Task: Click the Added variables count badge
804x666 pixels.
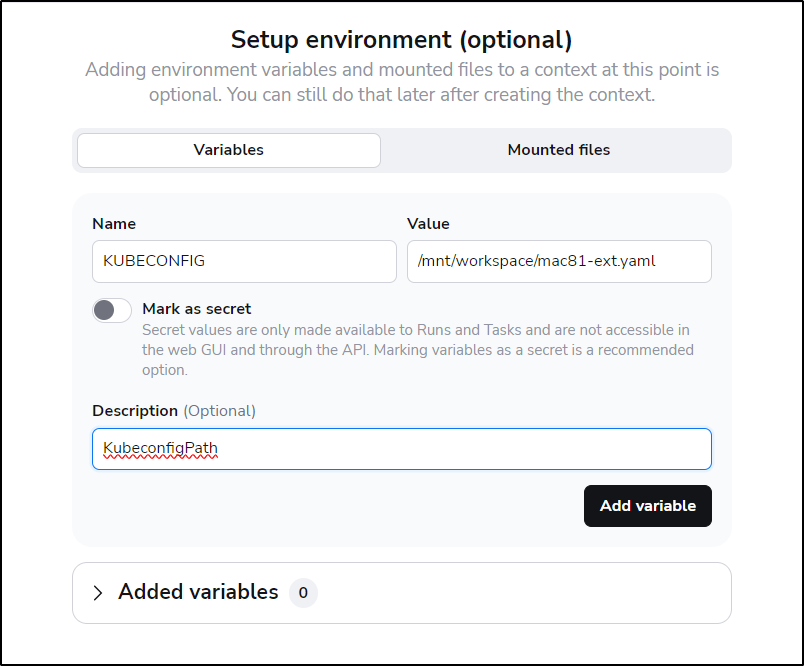Action: click(x=303, y=593)
